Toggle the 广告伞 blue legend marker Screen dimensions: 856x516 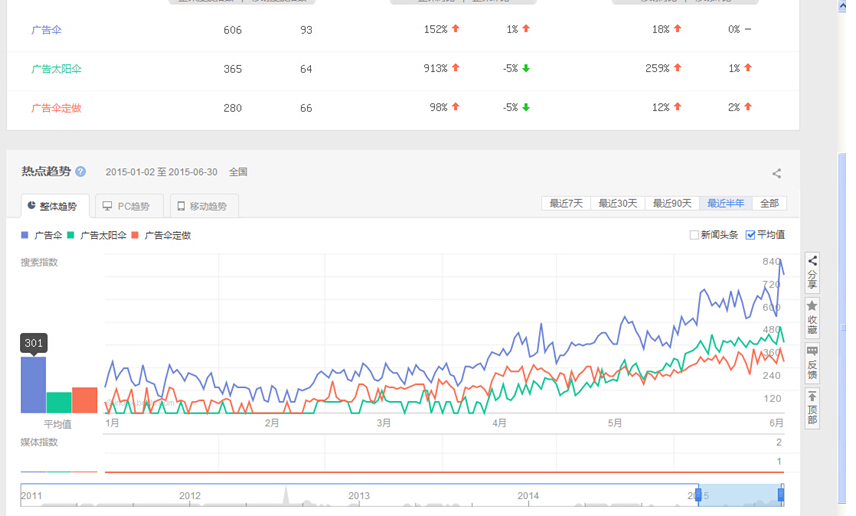(25, 235)
